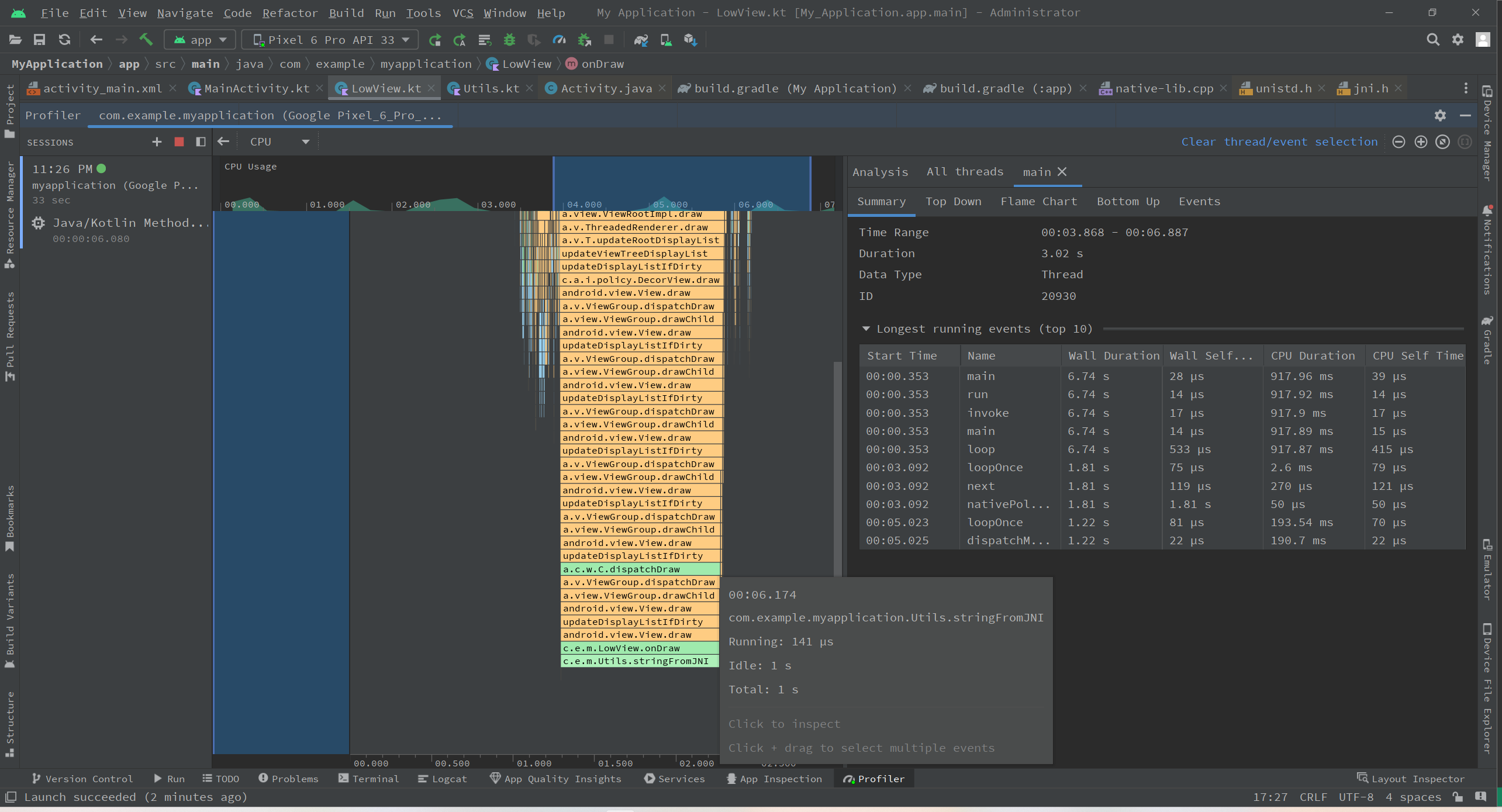Screen dimensions: 1502x812
Task: Click the Profile app gauge icon
Action: [559, 40]
